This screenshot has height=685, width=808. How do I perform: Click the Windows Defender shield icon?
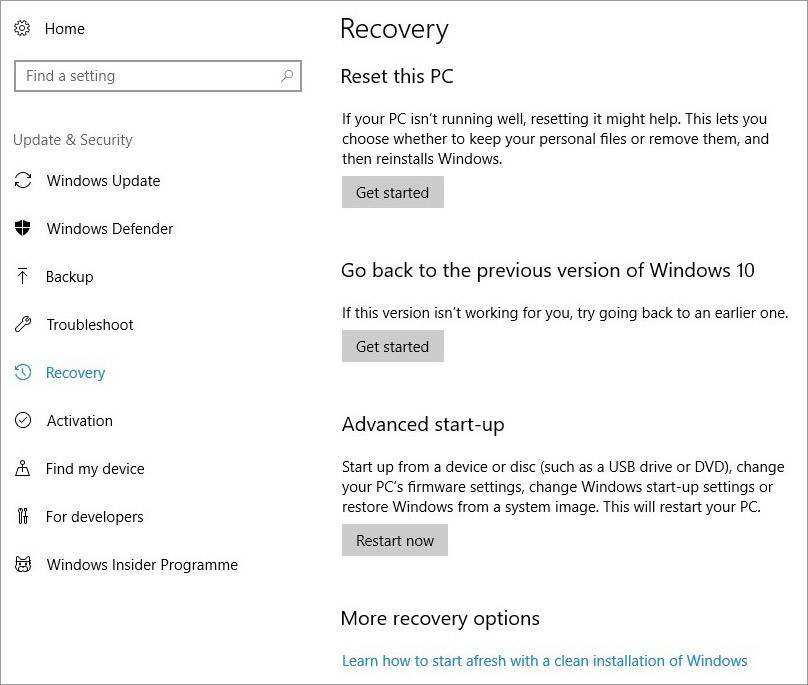click(x=23, y=229)
